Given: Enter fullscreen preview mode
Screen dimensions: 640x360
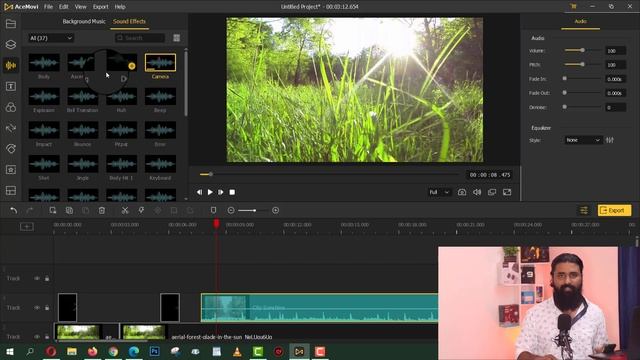Looking at the screenshot, I should point(507,192).
